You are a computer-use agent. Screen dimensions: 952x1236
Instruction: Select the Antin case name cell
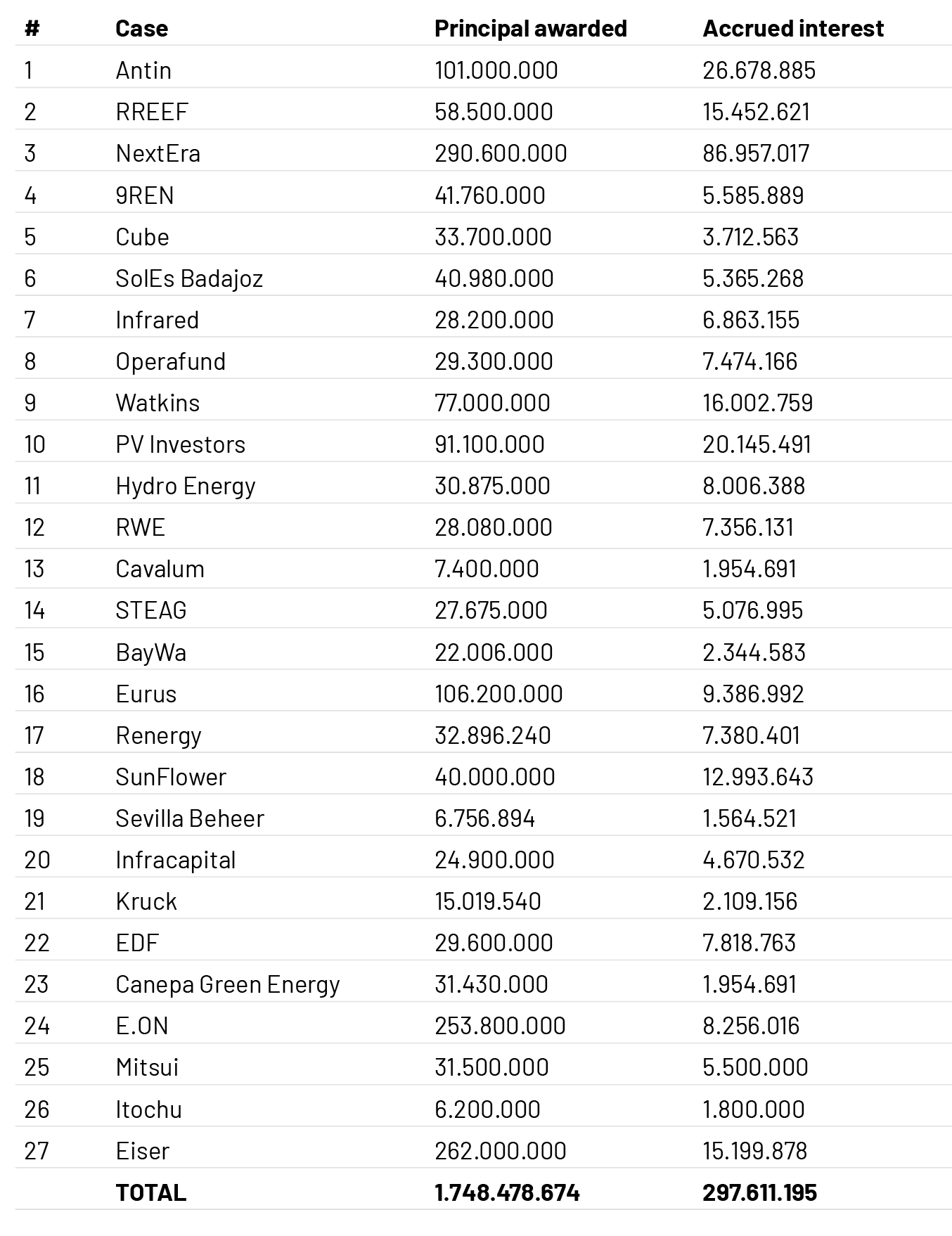pyautogui.click(x=143, y=70)
